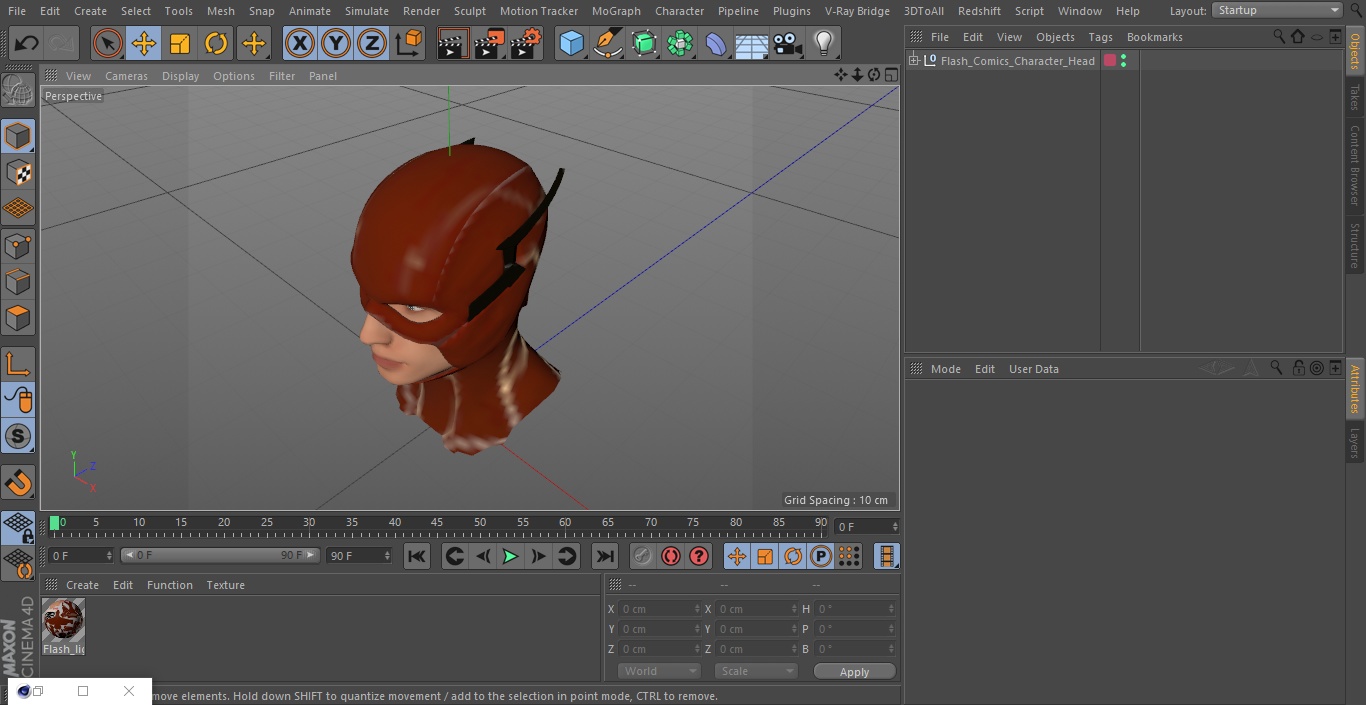This screenshot has height=705, width=1366.
Task: Add a Light object
Action: pyautogui.click(x=823, y=43)
